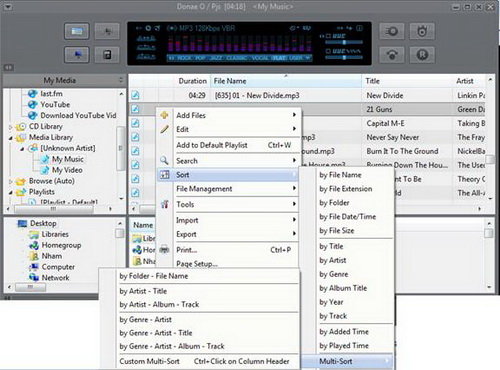The height and width of the screenshot is (370, 500).
Task: Click the pencil icon beside Edit
Action: tap(164, 129)
